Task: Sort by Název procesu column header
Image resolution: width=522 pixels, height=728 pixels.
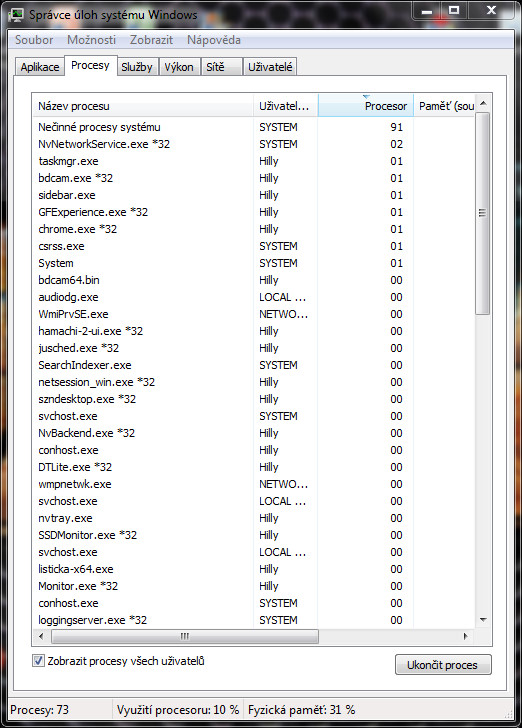Action: (143, 105)
